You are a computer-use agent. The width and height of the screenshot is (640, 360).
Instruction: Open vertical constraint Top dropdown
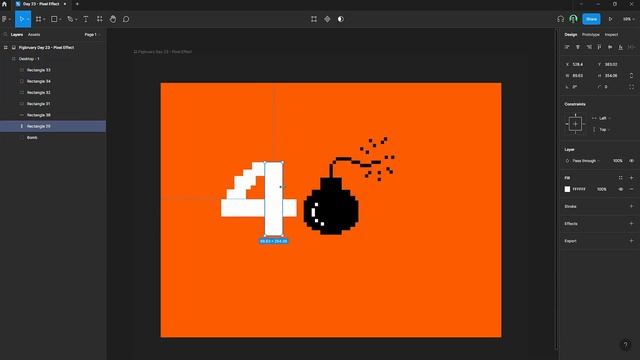(605, 130)
